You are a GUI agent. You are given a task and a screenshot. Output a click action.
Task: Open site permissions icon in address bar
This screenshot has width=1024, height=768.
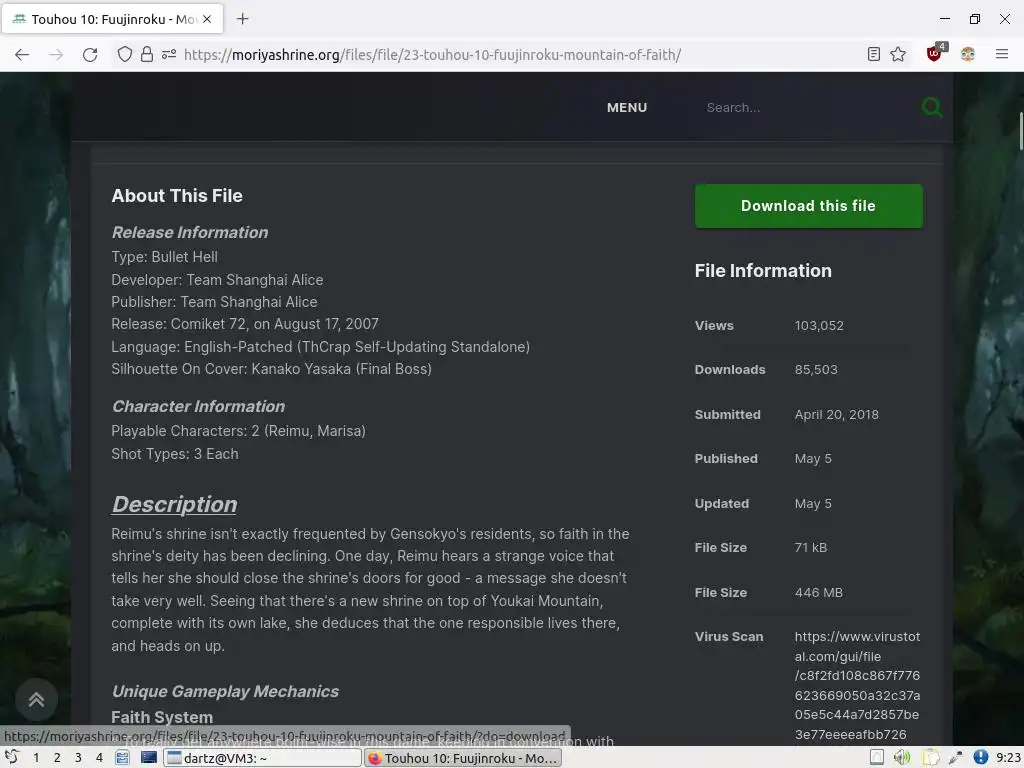coord(169,55)
